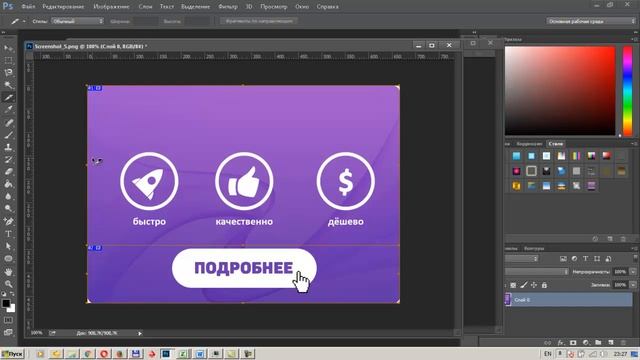Select the Hand tool
Screen dimensions: 640x360
click(8, 271)
